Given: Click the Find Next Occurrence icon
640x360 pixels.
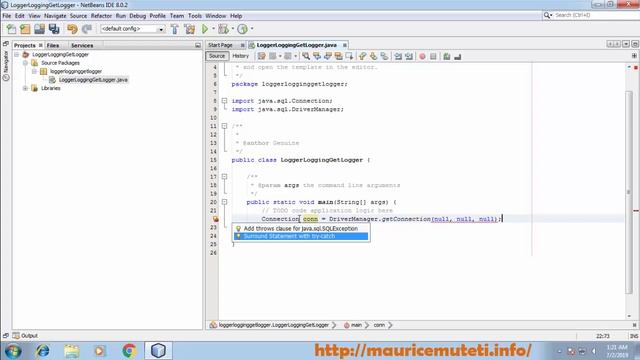Looking at the screenshot, I should [x=328, y=56].
